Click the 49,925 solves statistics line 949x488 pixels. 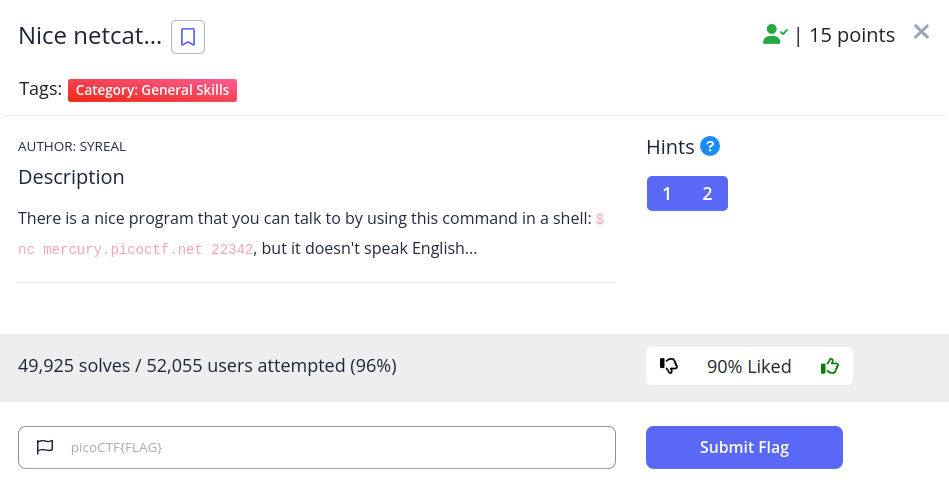[x=207, y=366]
